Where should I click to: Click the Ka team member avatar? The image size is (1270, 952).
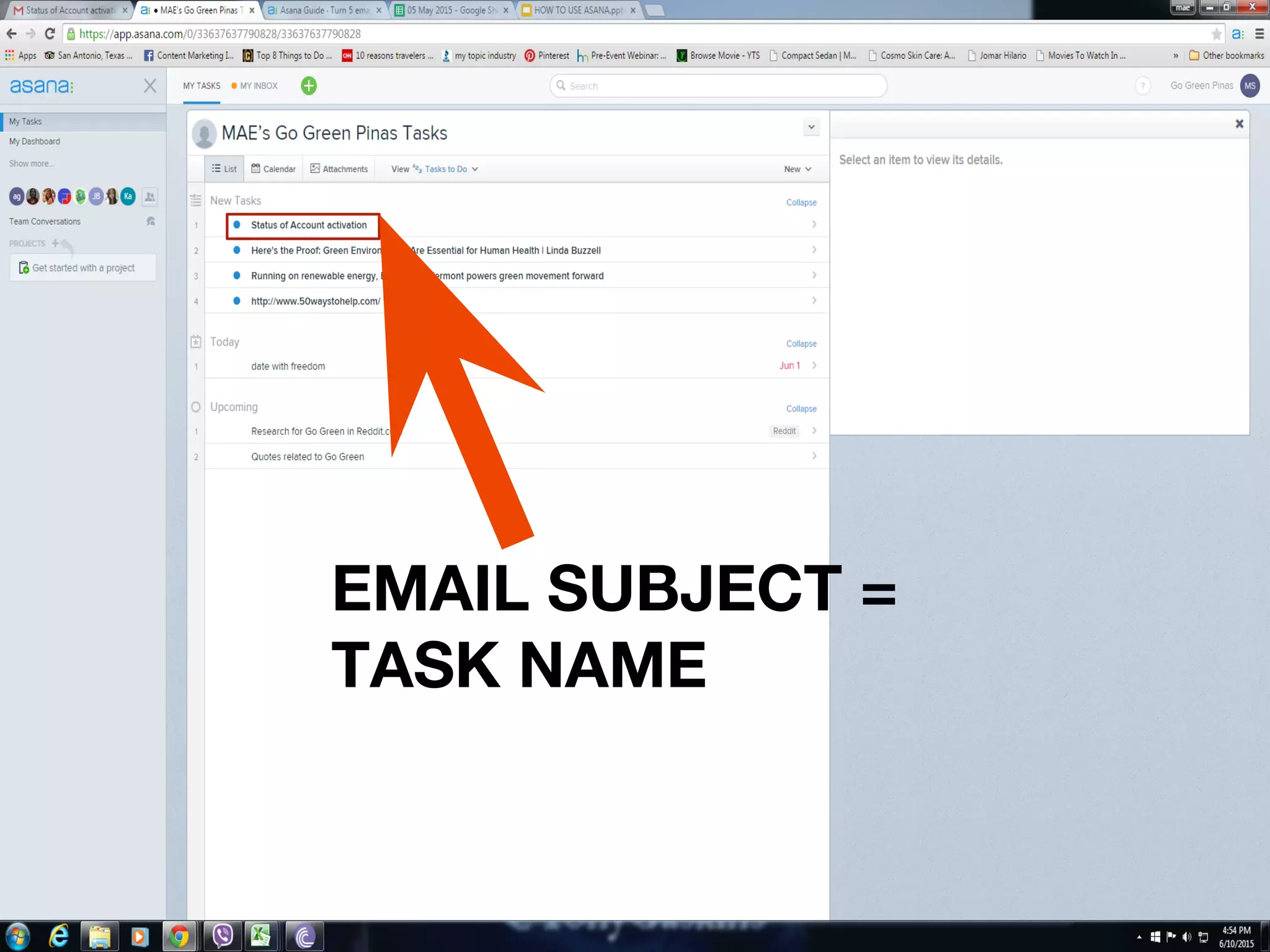[128, 196]
